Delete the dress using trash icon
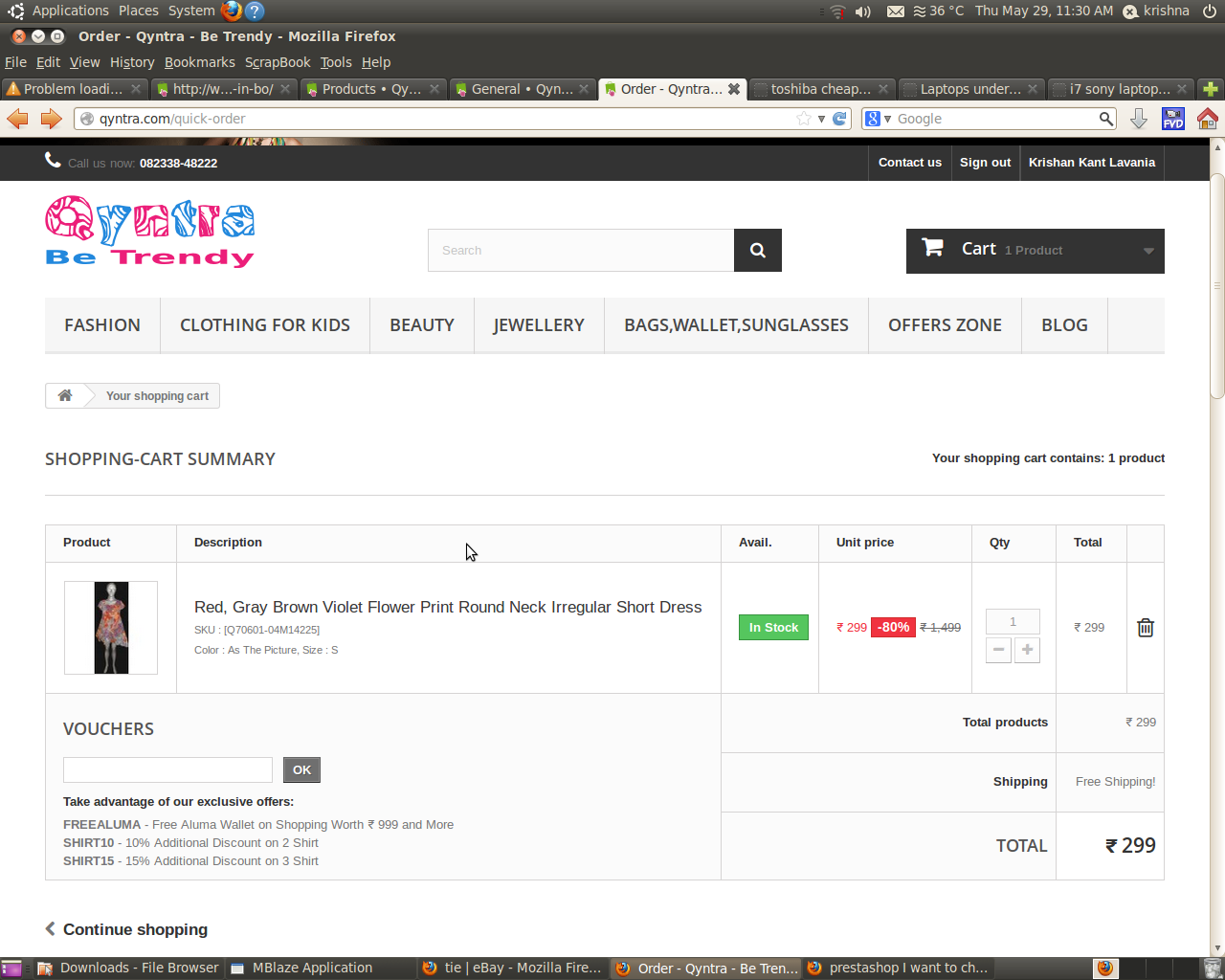The width and height of the screenshot is (1225, 980). click(1146, 628)
